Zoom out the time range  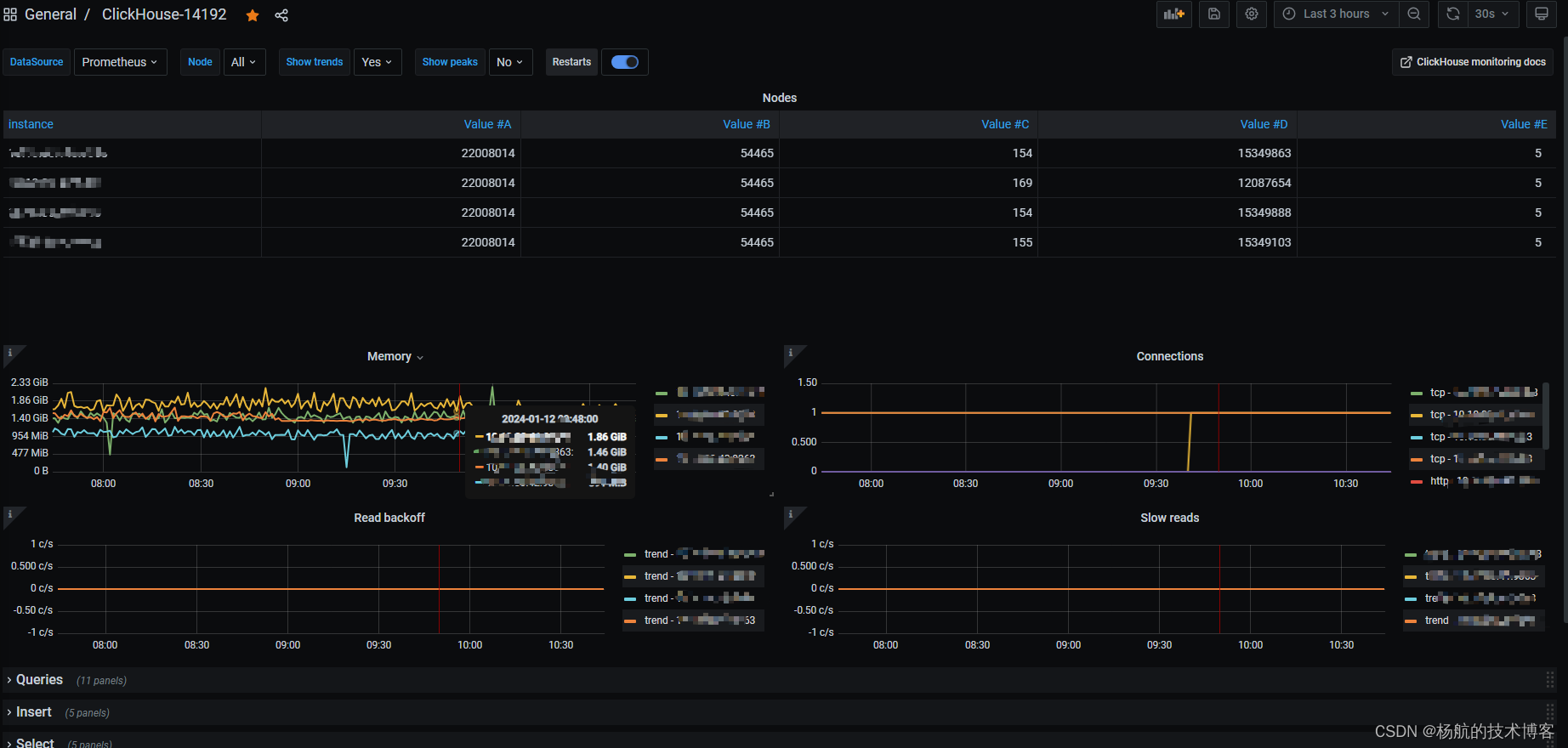(x=1414, y=14)
